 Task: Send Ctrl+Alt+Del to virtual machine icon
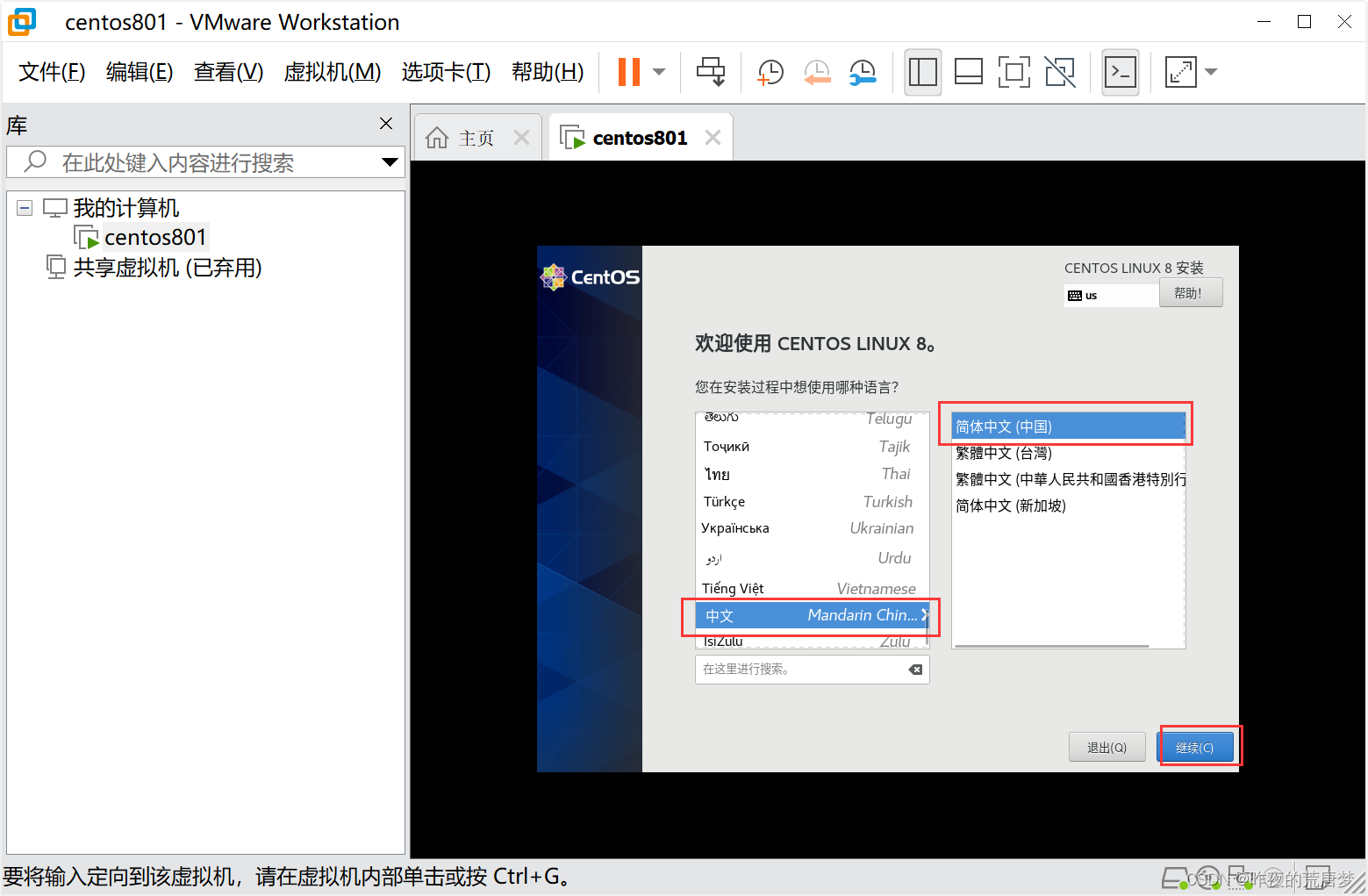click(x=711, y=72)
